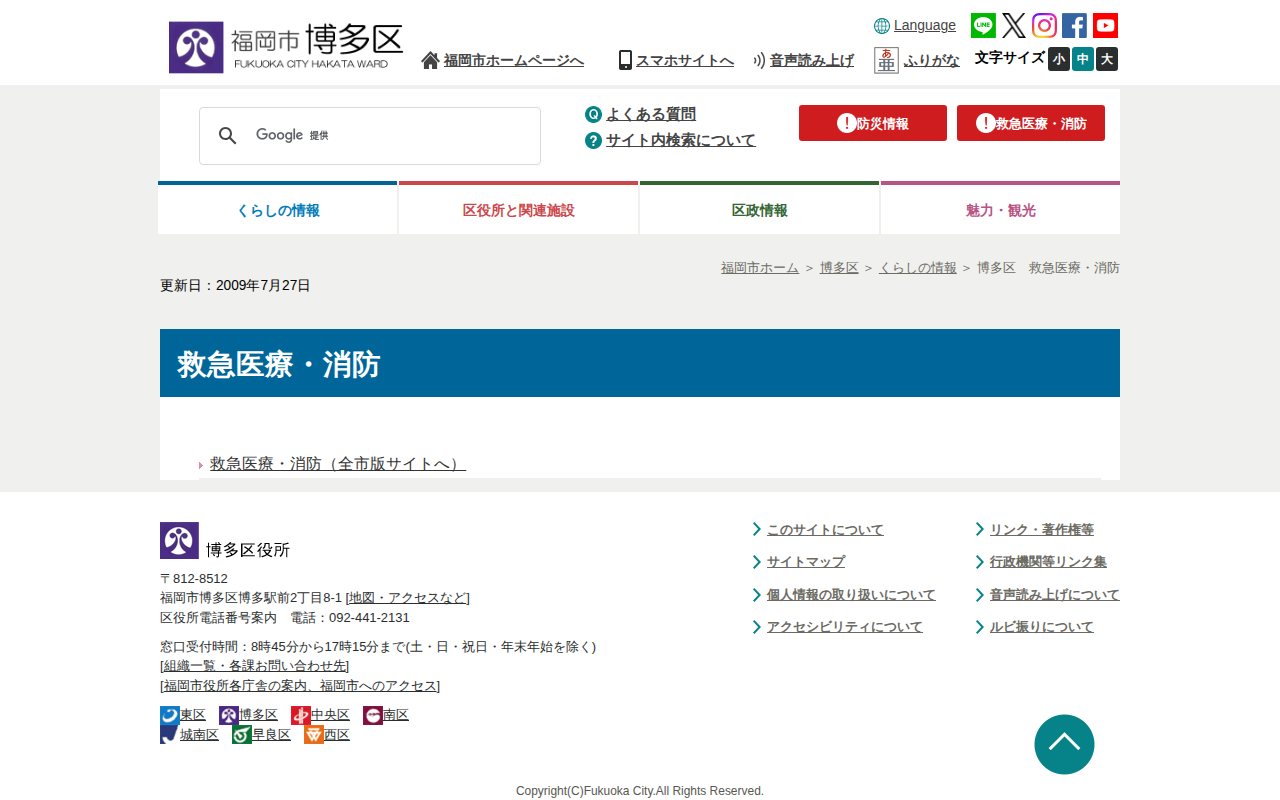Click the 早良区 ward emblem icon
This screenshot has width=1280, height=800.
pyautogui.click(x=242, y=735)
